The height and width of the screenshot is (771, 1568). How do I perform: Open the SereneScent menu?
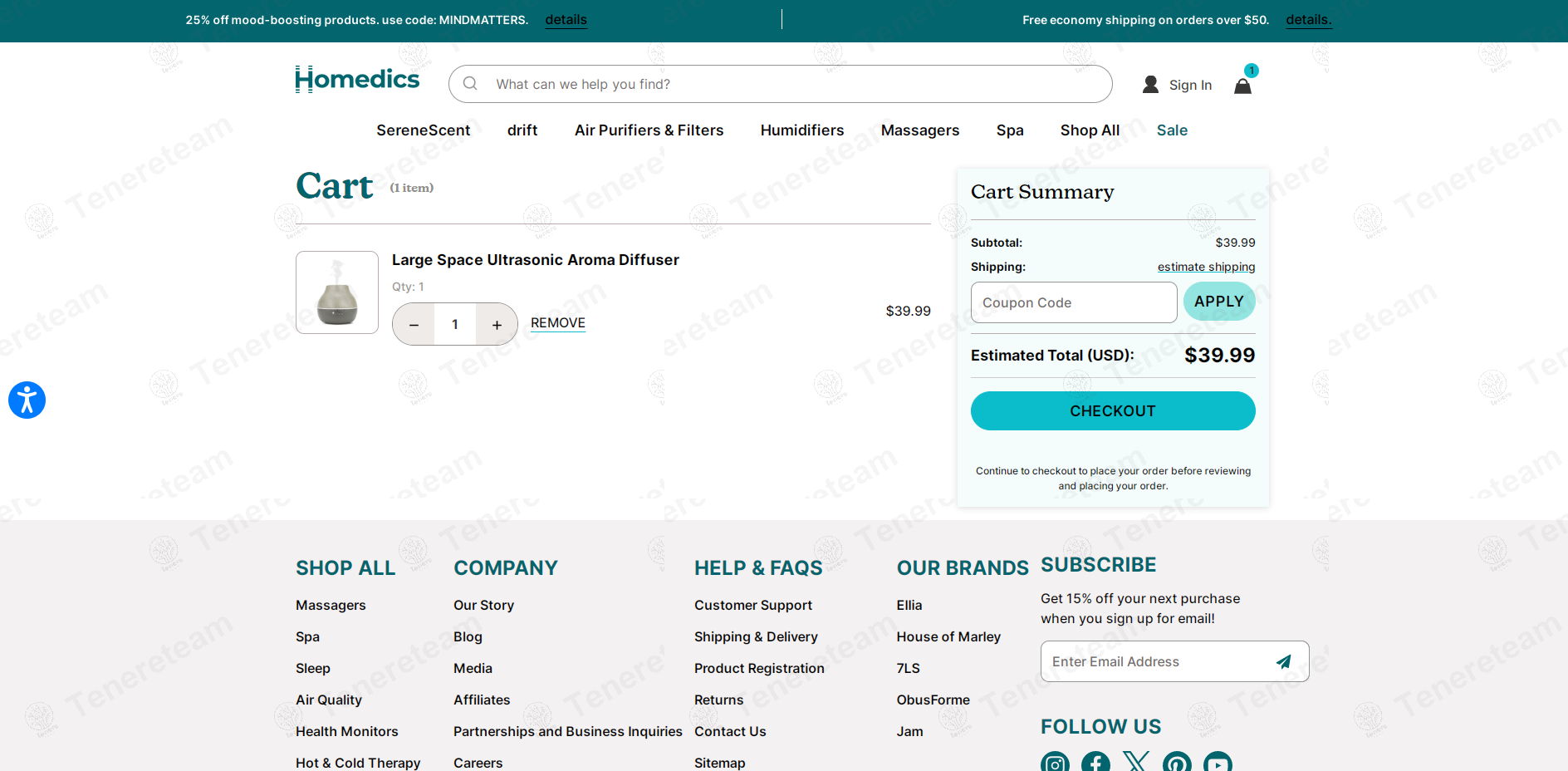pyautogui.click(x=423, y=130)
